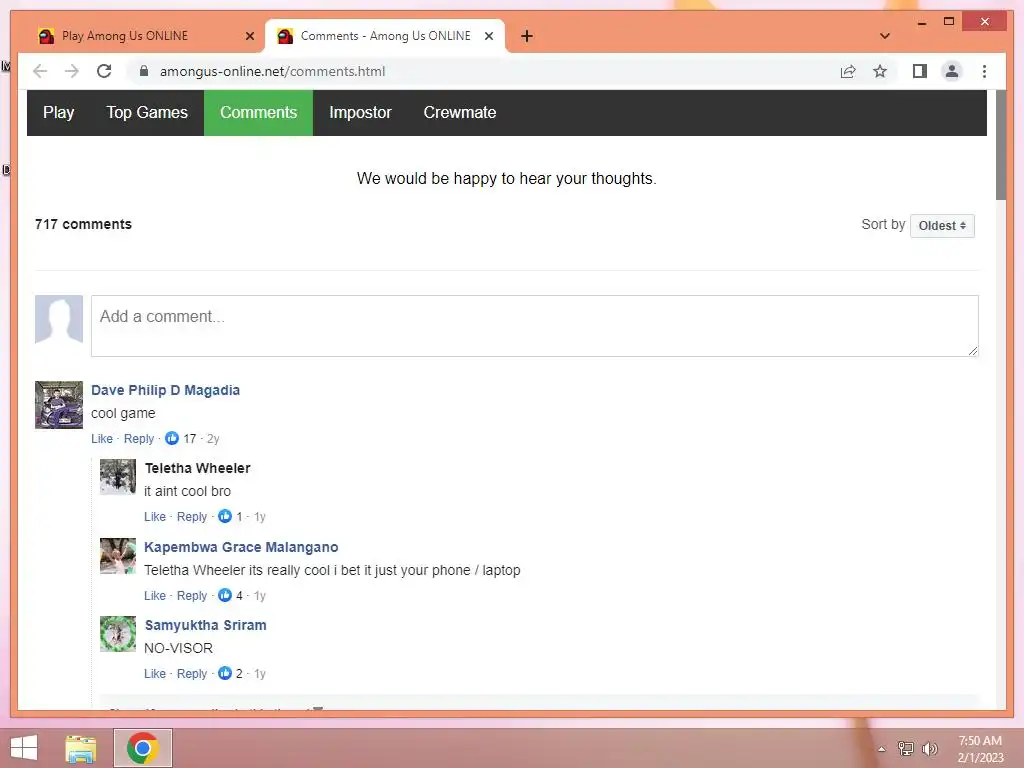This screenshot has height=768, width=1024.
Task: Open the Play menu item
Action: point(59,113)
